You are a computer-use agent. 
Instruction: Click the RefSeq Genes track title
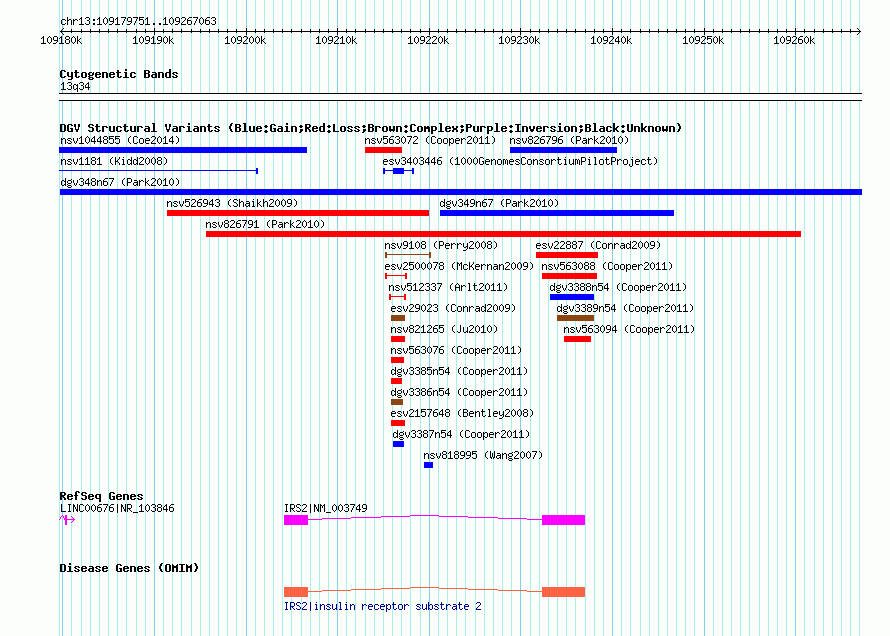101,496
